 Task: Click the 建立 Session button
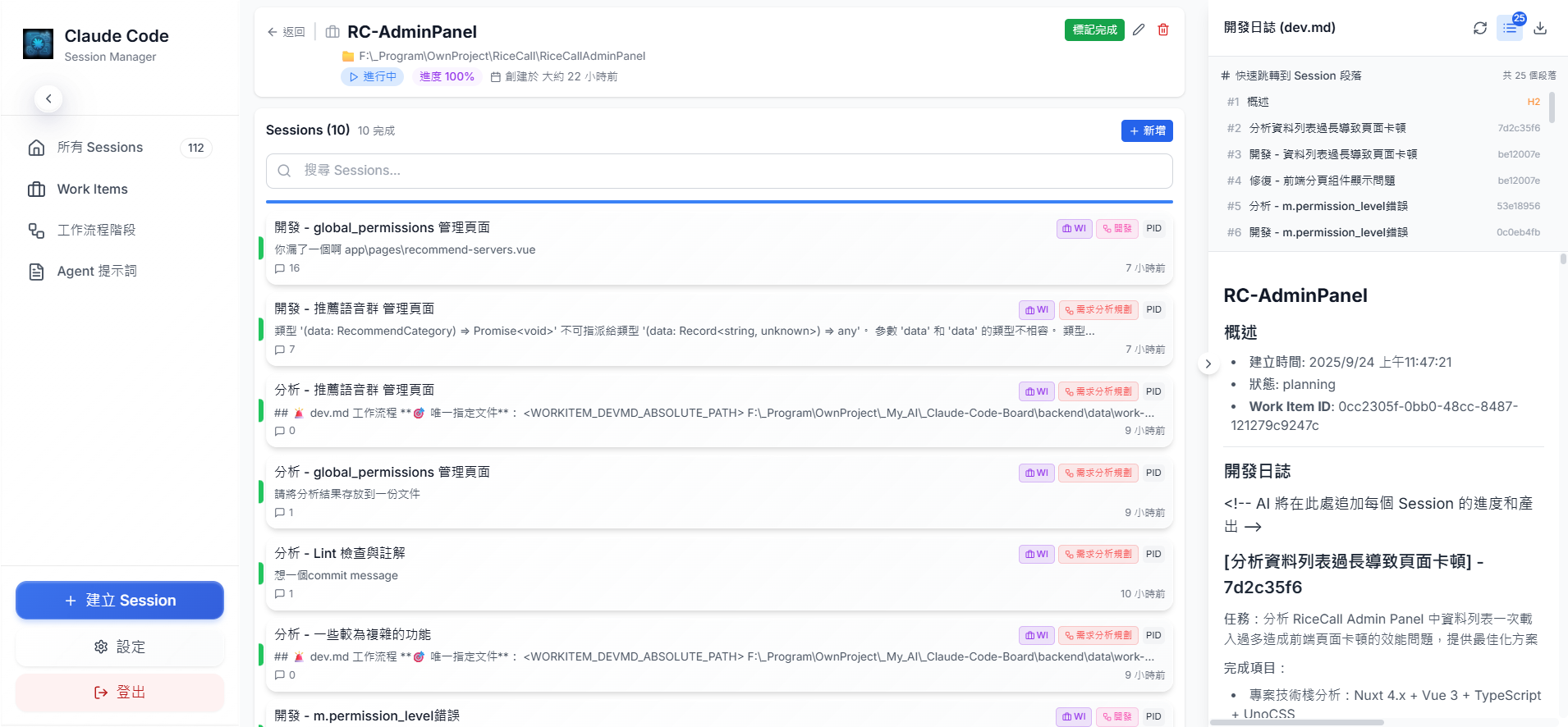click(120, 601)
